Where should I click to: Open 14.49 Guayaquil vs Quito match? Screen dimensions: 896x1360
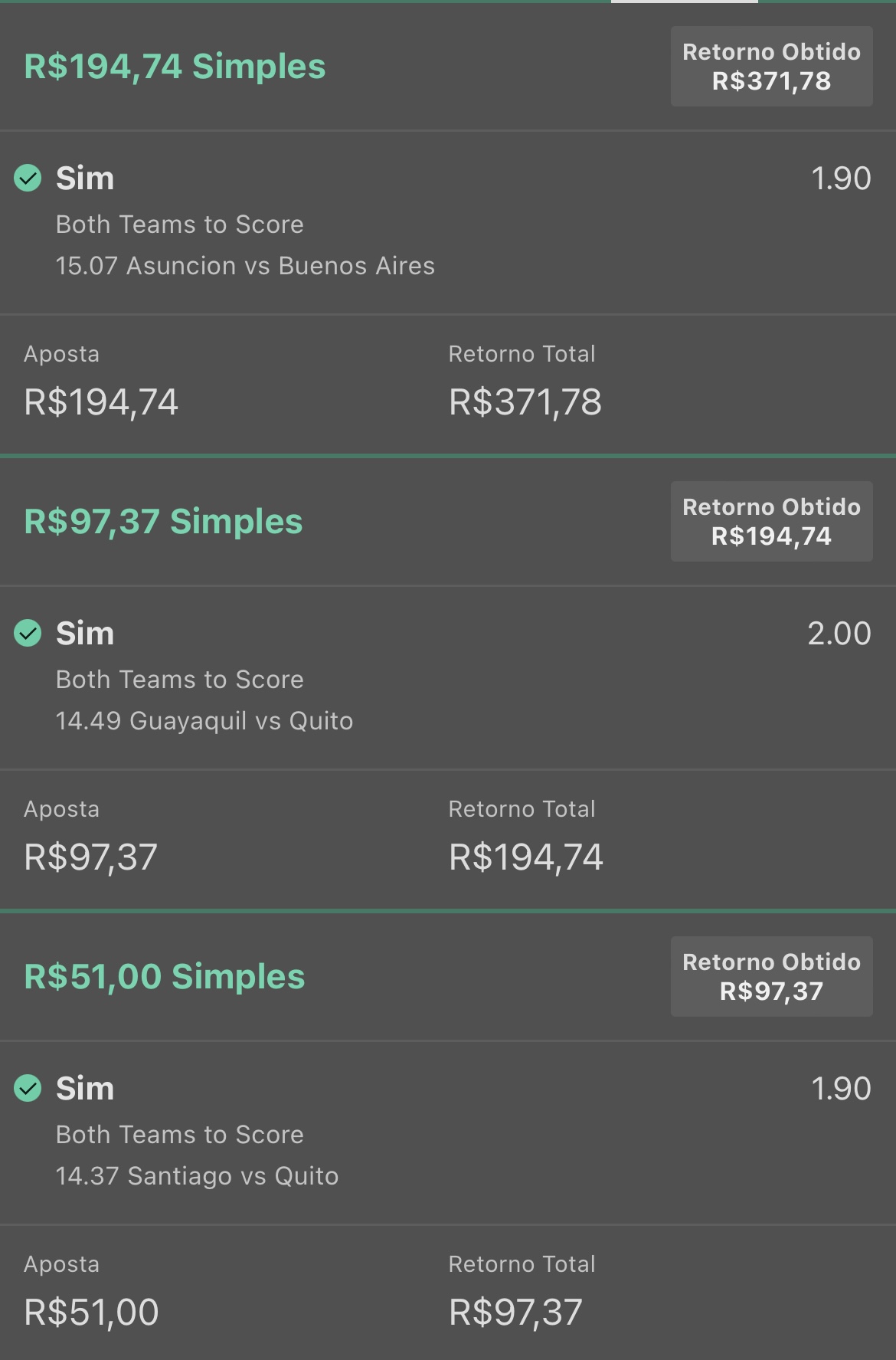click(204, 721)
